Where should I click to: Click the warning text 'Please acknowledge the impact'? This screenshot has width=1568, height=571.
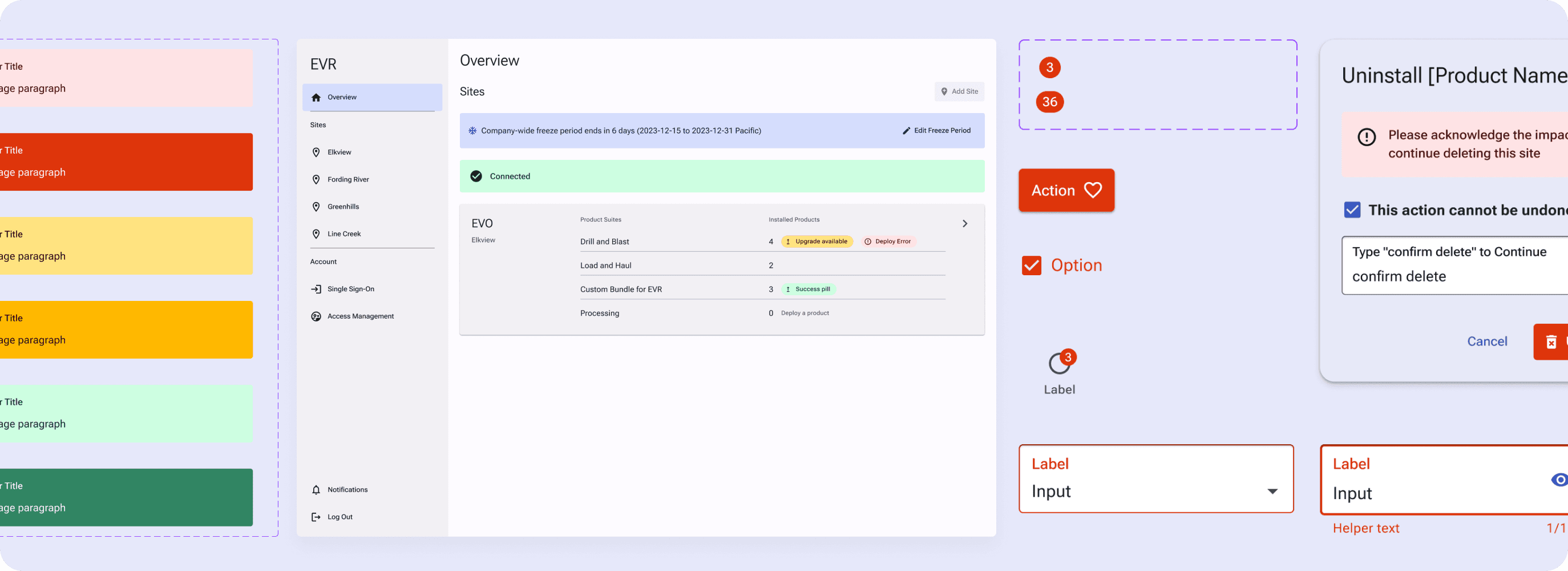[1478, 135]
